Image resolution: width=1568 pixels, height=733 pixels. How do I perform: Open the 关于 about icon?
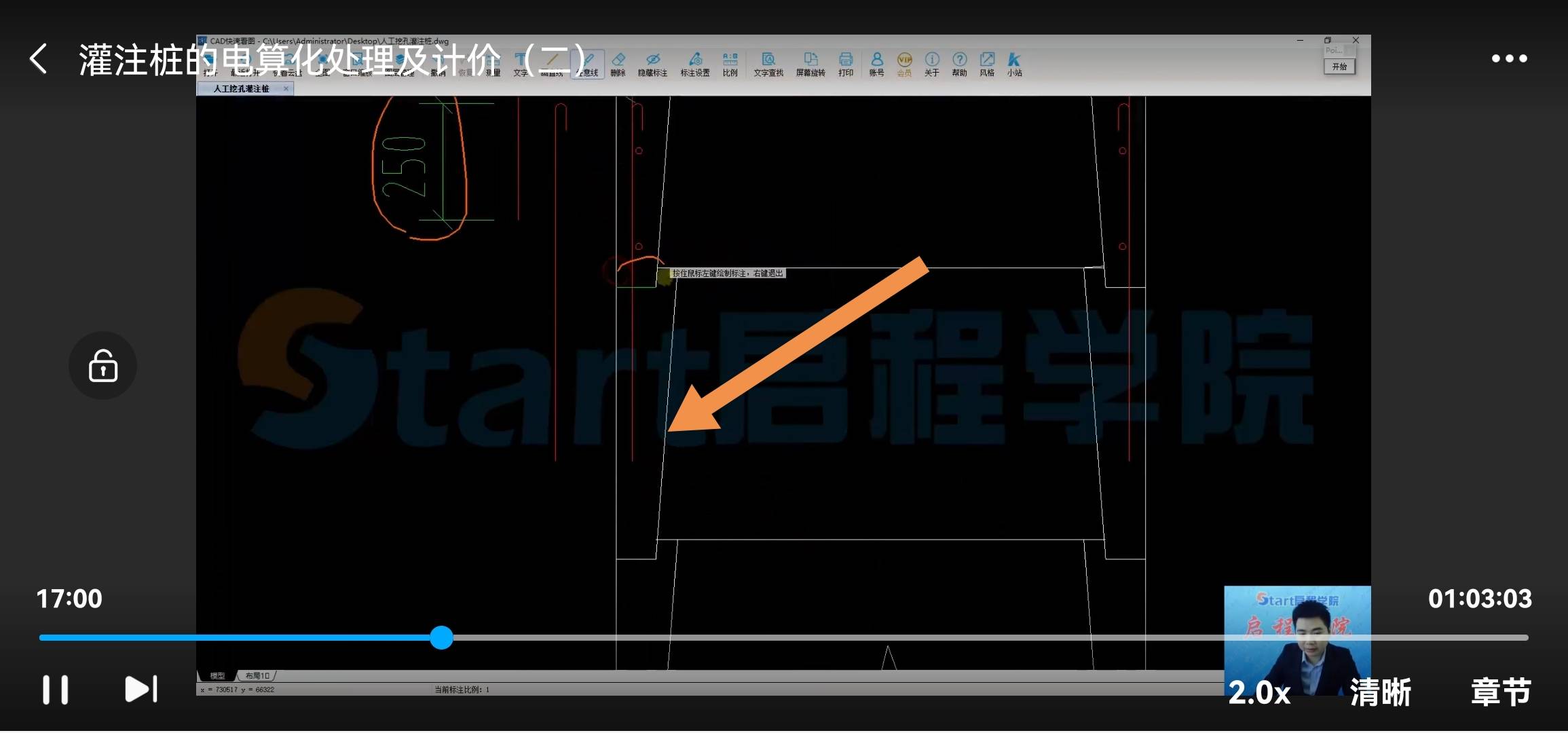click(x=932, y=64)
